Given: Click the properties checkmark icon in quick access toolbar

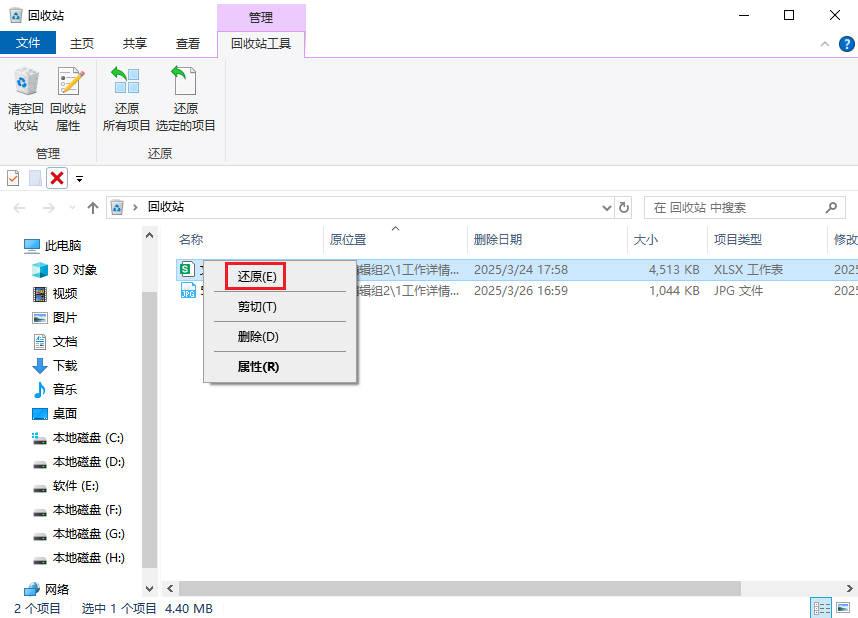Looking at the screenshot, I should click(x=13, y=178).
